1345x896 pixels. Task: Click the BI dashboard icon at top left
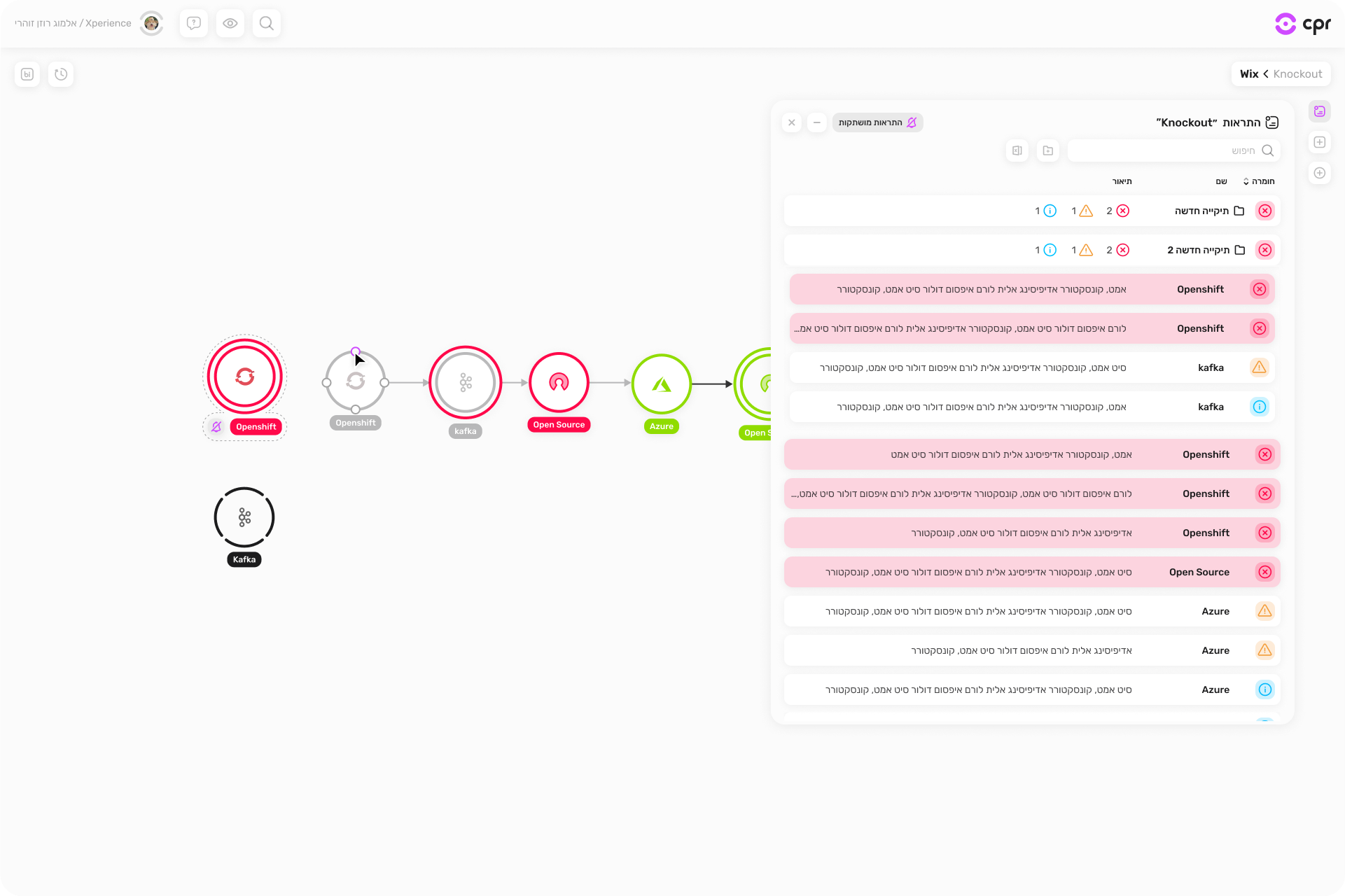27,74
